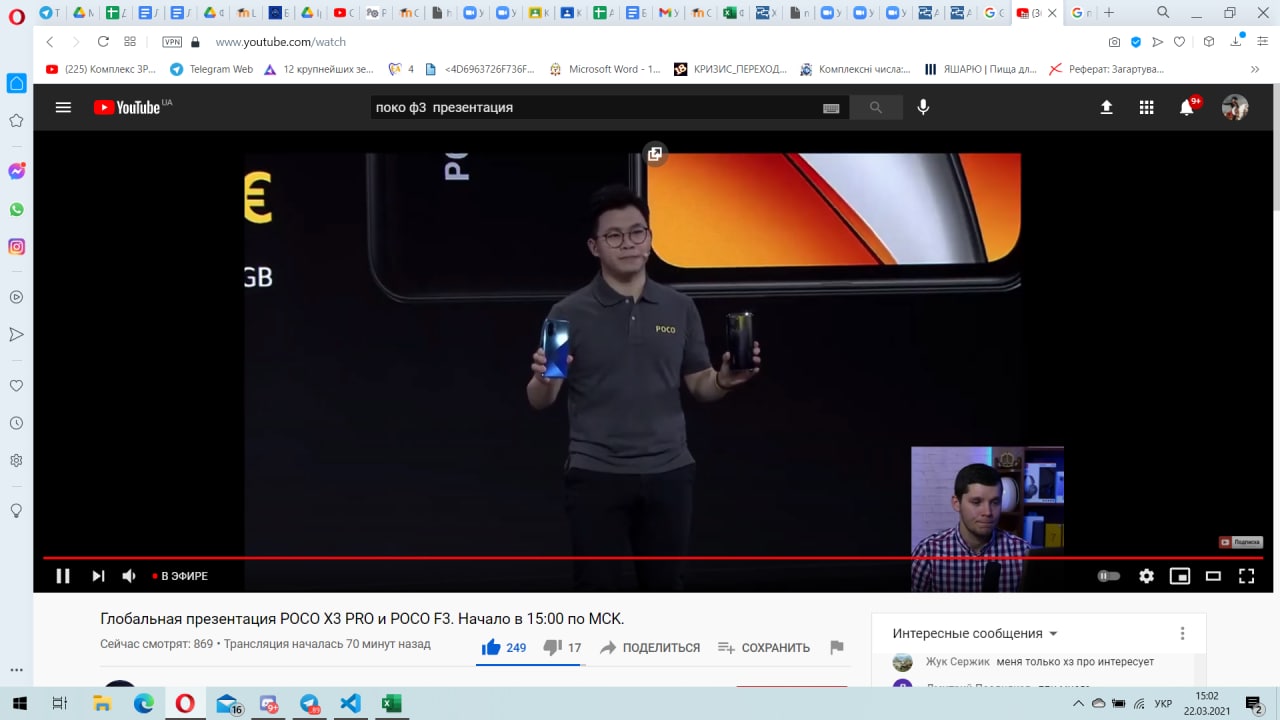Like the video showing 249 likes
This screenshot has width=1280, height=720.
504,647
